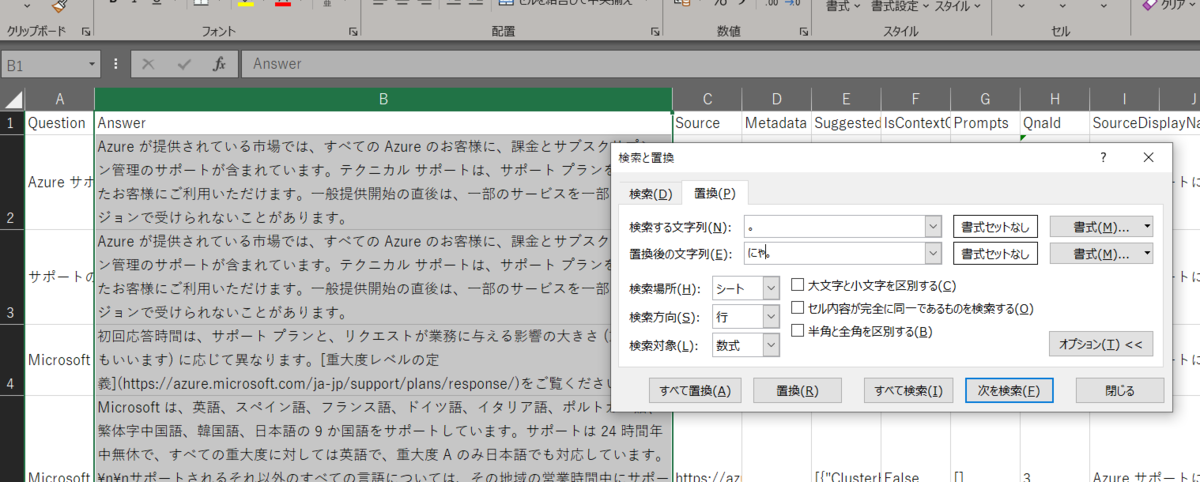The image size is (1200, 482).
Task: Click into the 置換後の文字列 input field
Action: (834, 254)
